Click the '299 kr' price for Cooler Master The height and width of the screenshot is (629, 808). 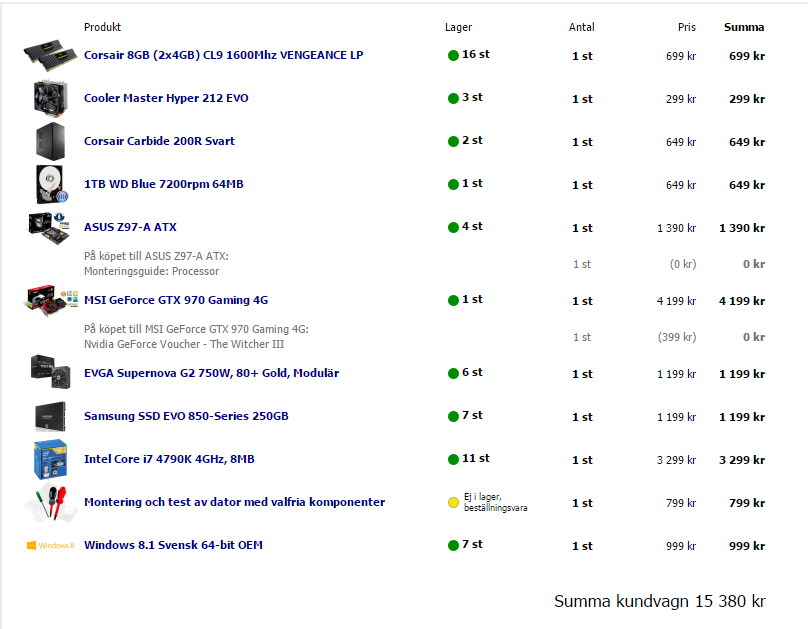coord(681,99)
